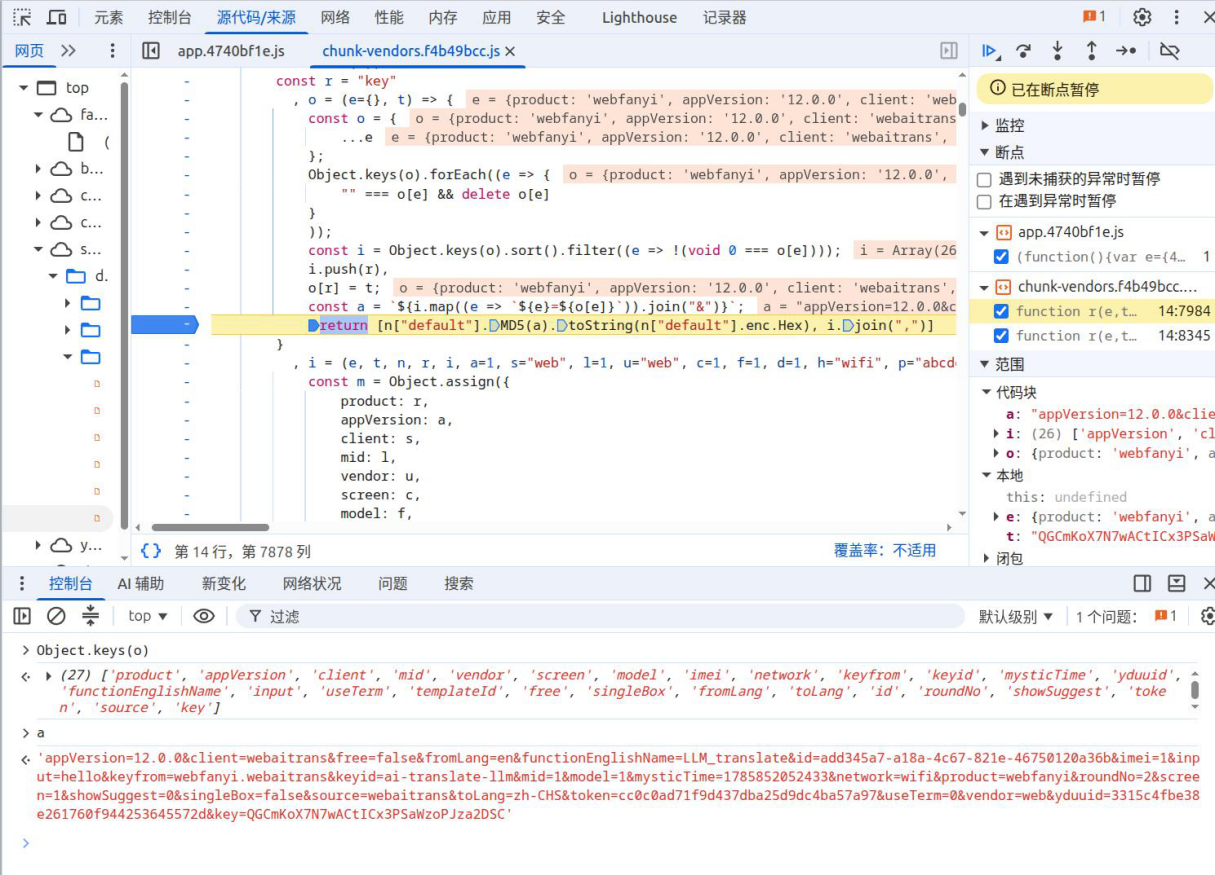Activate the inspect element picker icon
Image resolution: width=1215 pixels, height=875 pixels.
(x=22, y=17)
